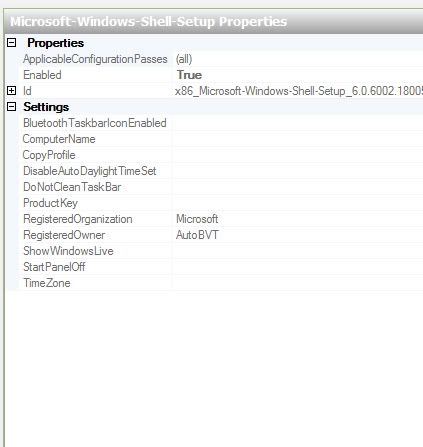Collapse the Settings category
This screenshot has height=447, width=423.
tap(12, 107)
